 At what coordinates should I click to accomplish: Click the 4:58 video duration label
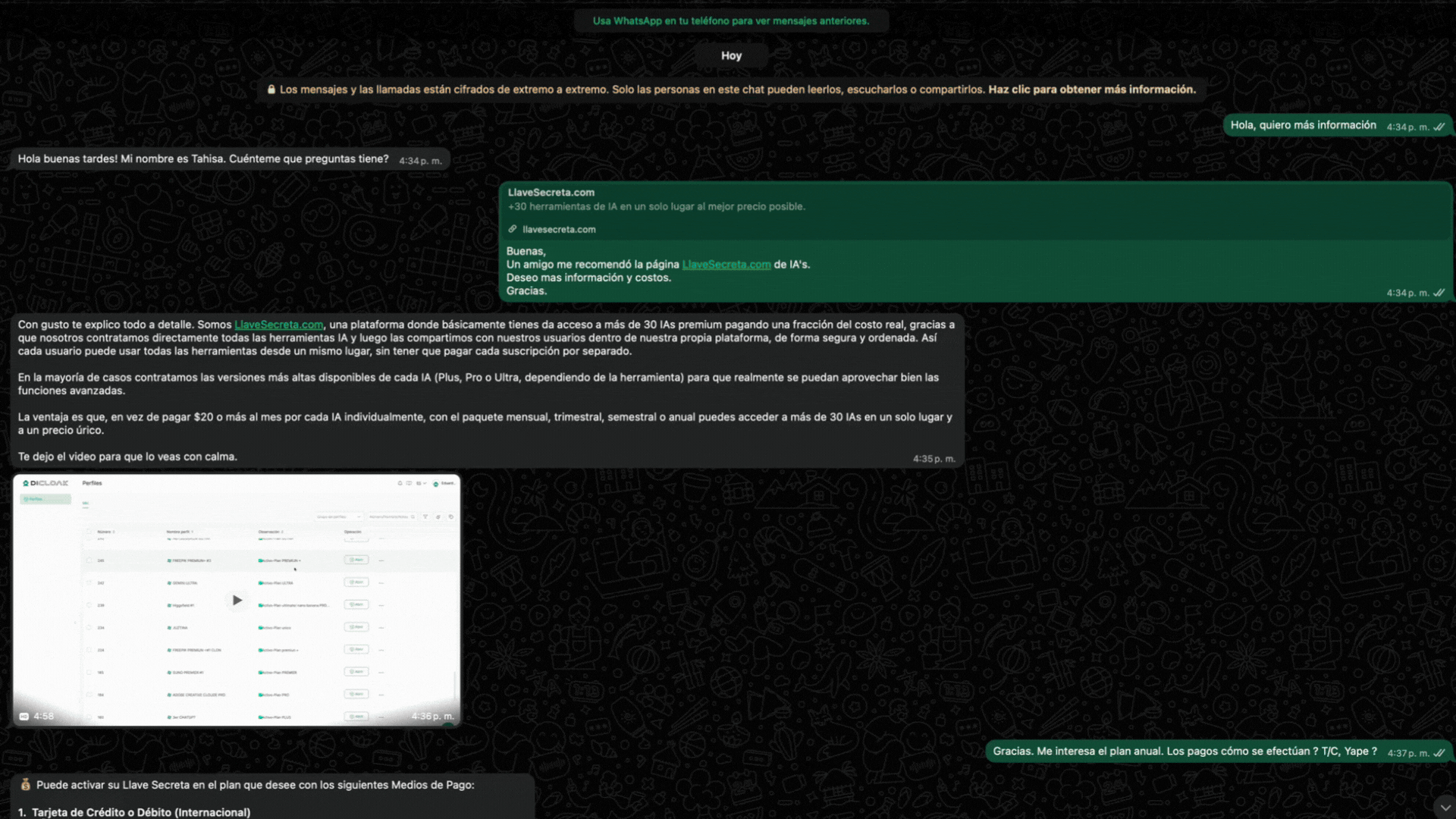pyautogui.click(x=44, y=717)
